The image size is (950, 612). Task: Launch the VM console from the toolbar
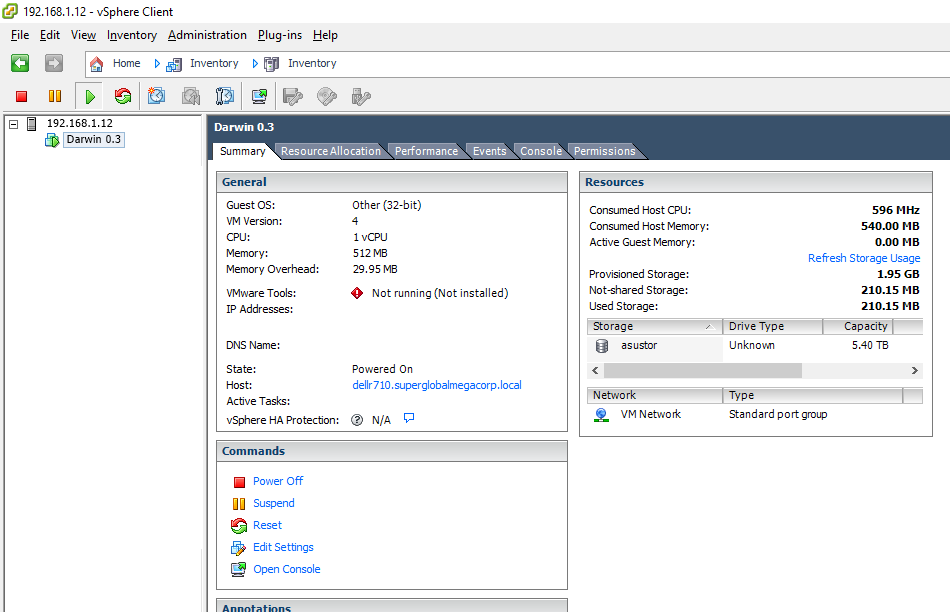259,96
